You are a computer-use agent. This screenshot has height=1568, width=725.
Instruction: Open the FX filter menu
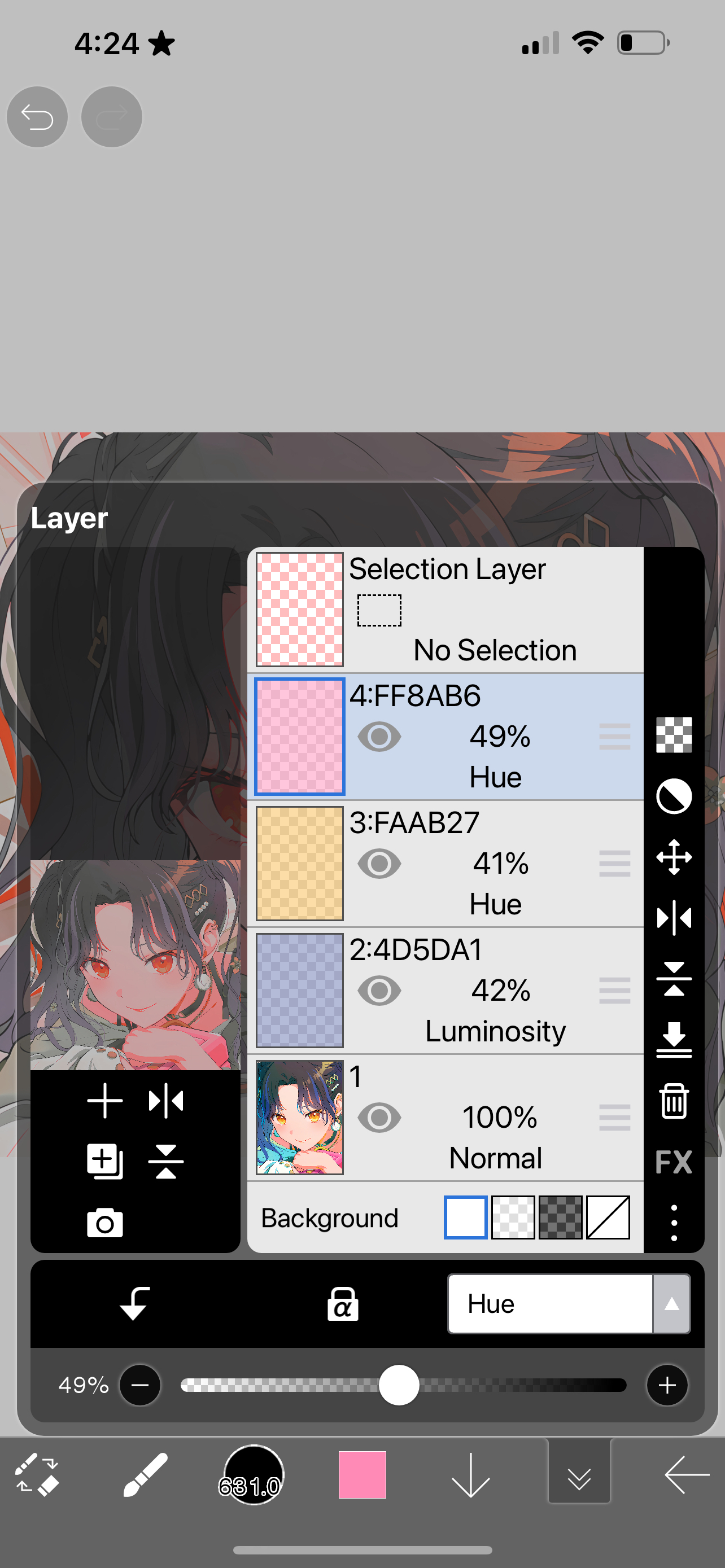pos(673,1162)
